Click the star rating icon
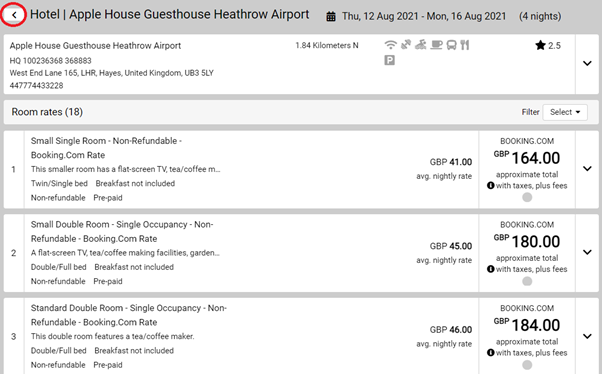This screenshot has height=374, width=602. click(540, 45)
